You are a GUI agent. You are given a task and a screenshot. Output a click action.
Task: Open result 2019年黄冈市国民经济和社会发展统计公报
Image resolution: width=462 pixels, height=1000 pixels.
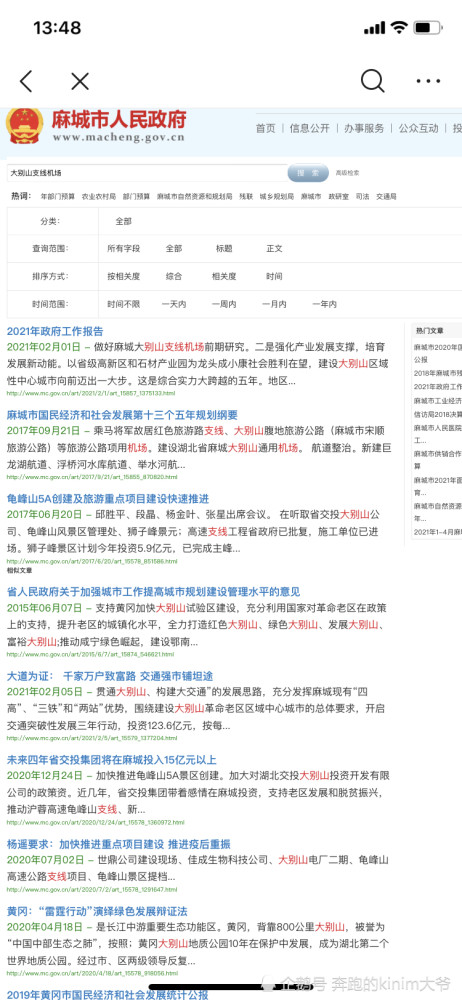click(x=107, y=994)
